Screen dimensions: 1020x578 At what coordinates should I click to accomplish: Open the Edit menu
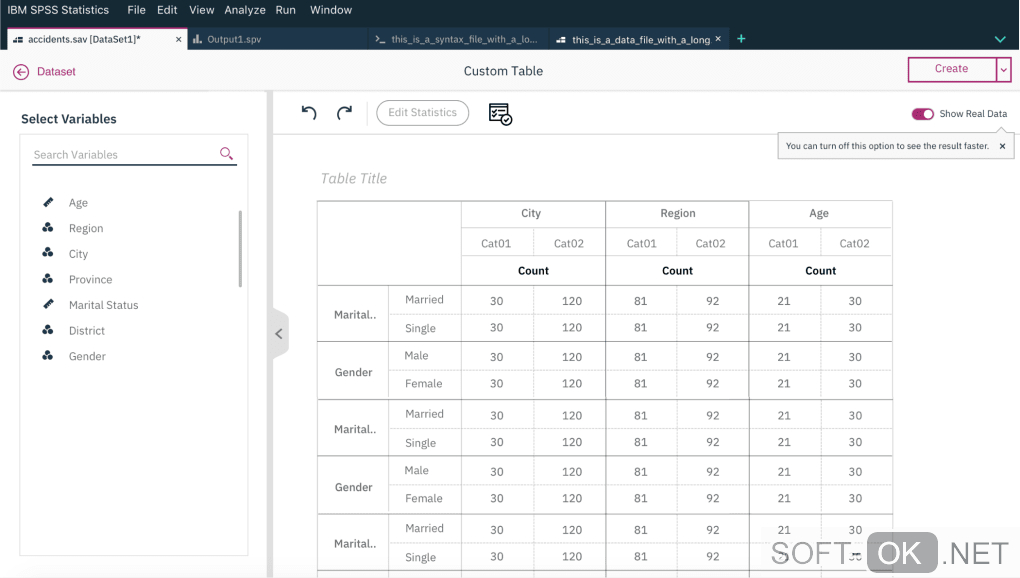(x=167, y=10)
